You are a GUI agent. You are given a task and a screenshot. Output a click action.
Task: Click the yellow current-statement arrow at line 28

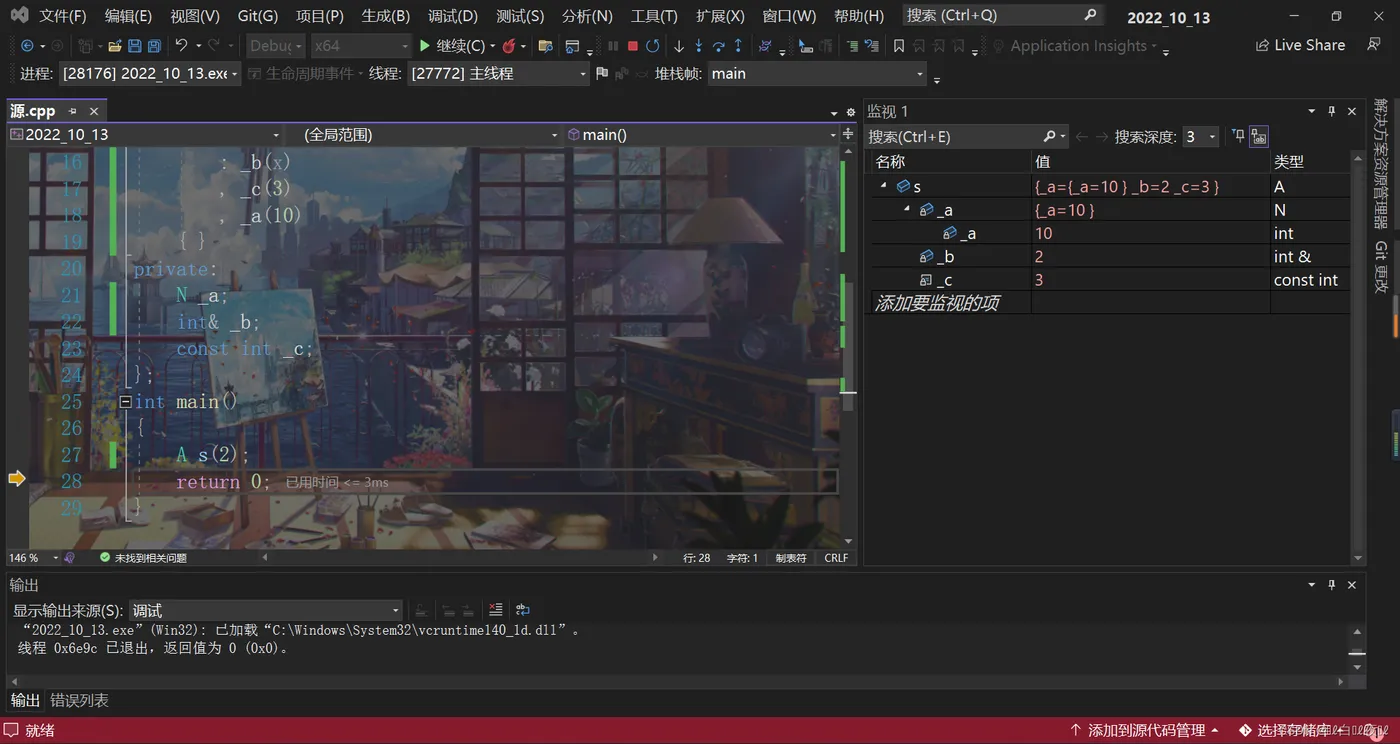click(x=16, y=479)
